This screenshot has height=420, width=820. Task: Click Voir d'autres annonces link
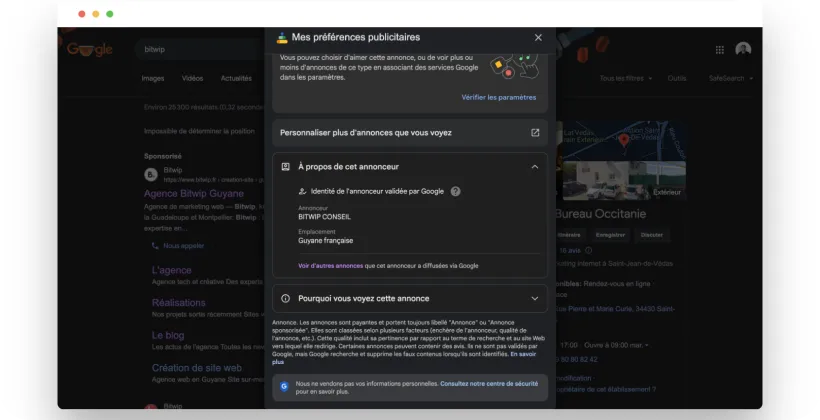click(x=331, y=266)
